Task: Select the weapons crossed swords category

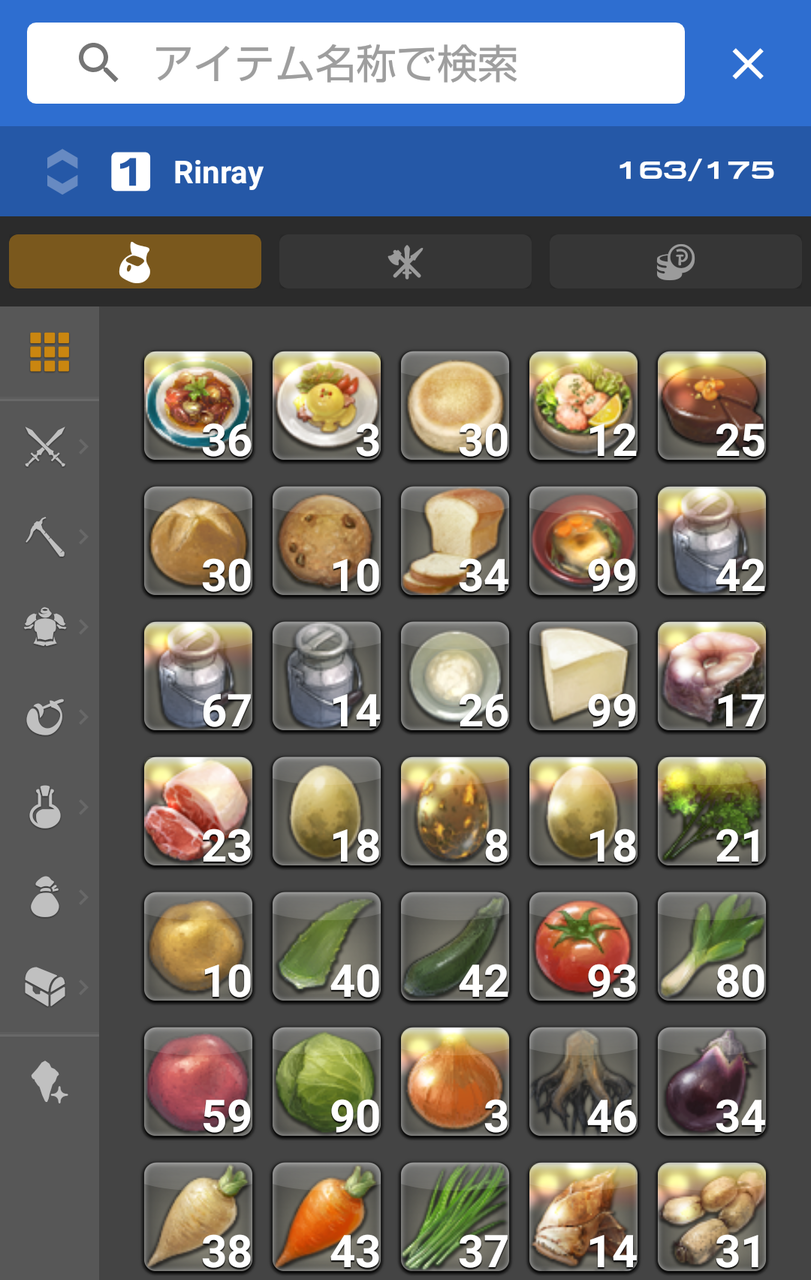Action: coord(45,446)
